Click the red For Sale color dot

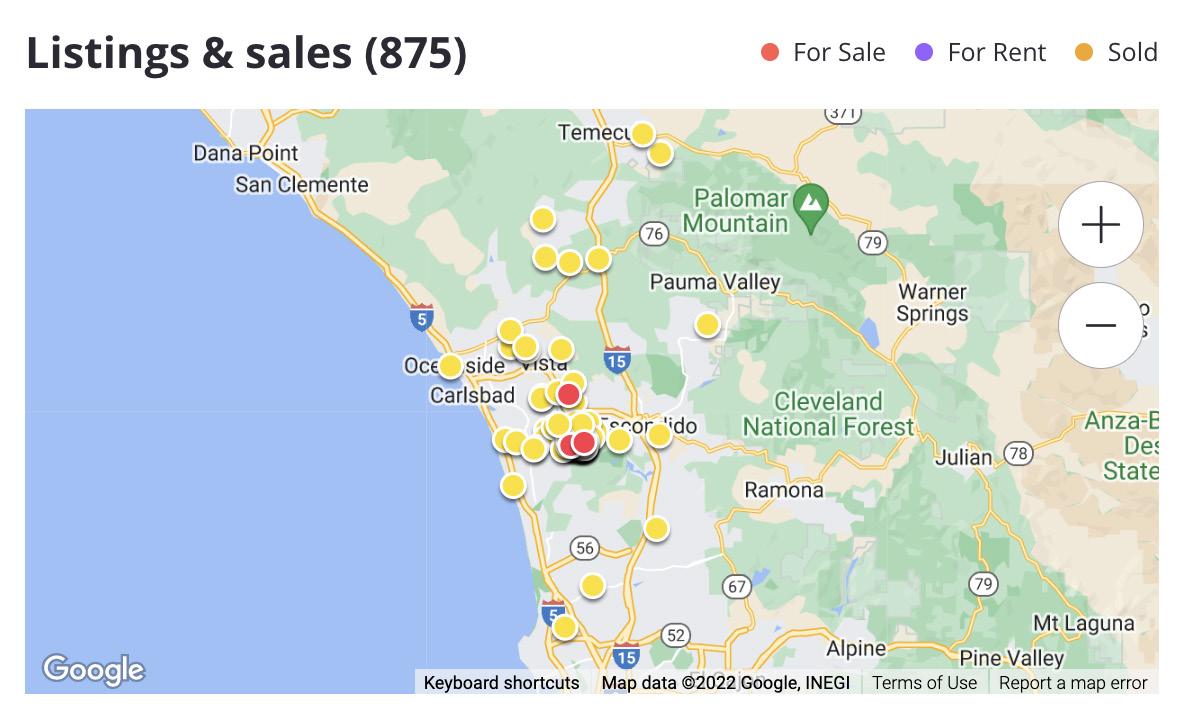[x=770, y=52]
